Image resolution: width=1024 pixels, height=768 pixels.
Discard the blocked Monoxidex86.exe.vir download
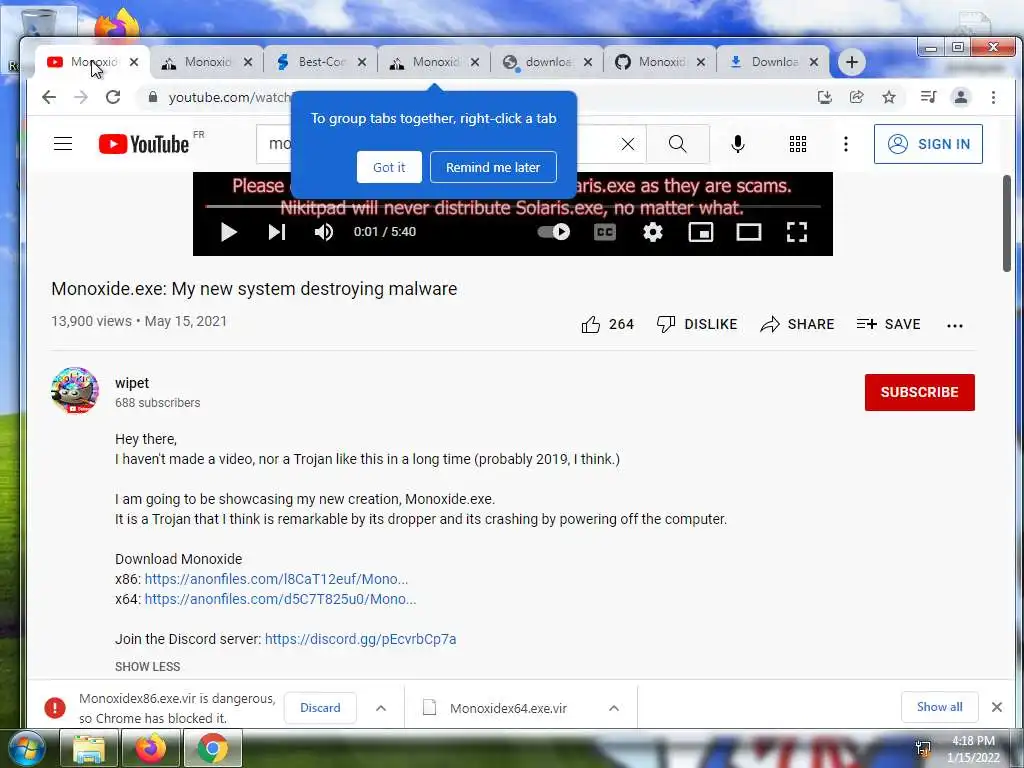click(320, 707)
